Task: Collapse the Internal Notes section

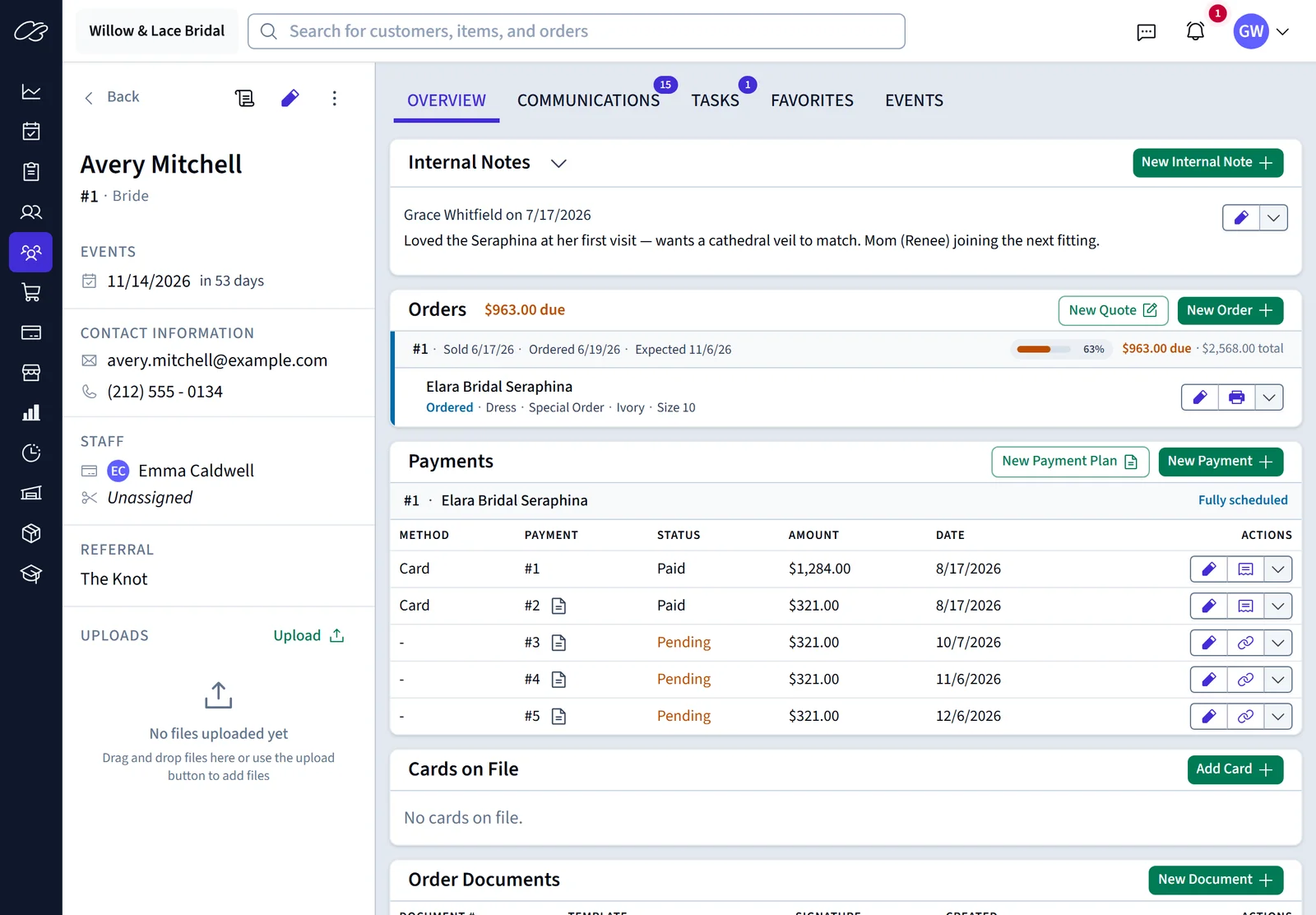Action: tap(558, 163)
